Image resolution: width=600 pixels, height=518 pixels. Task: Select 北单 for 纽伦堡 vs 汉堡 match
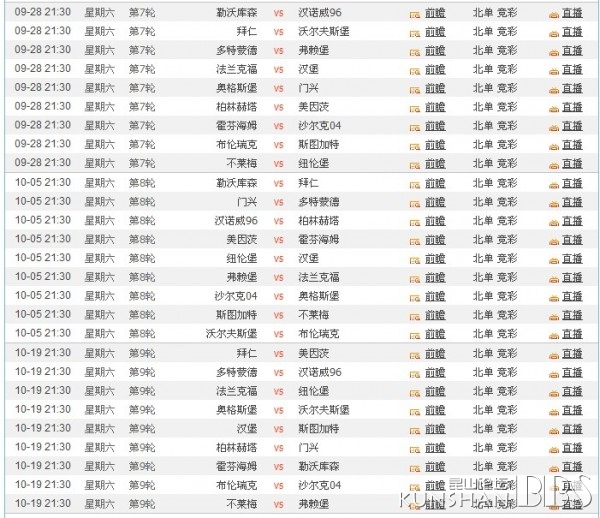point(483,259)
